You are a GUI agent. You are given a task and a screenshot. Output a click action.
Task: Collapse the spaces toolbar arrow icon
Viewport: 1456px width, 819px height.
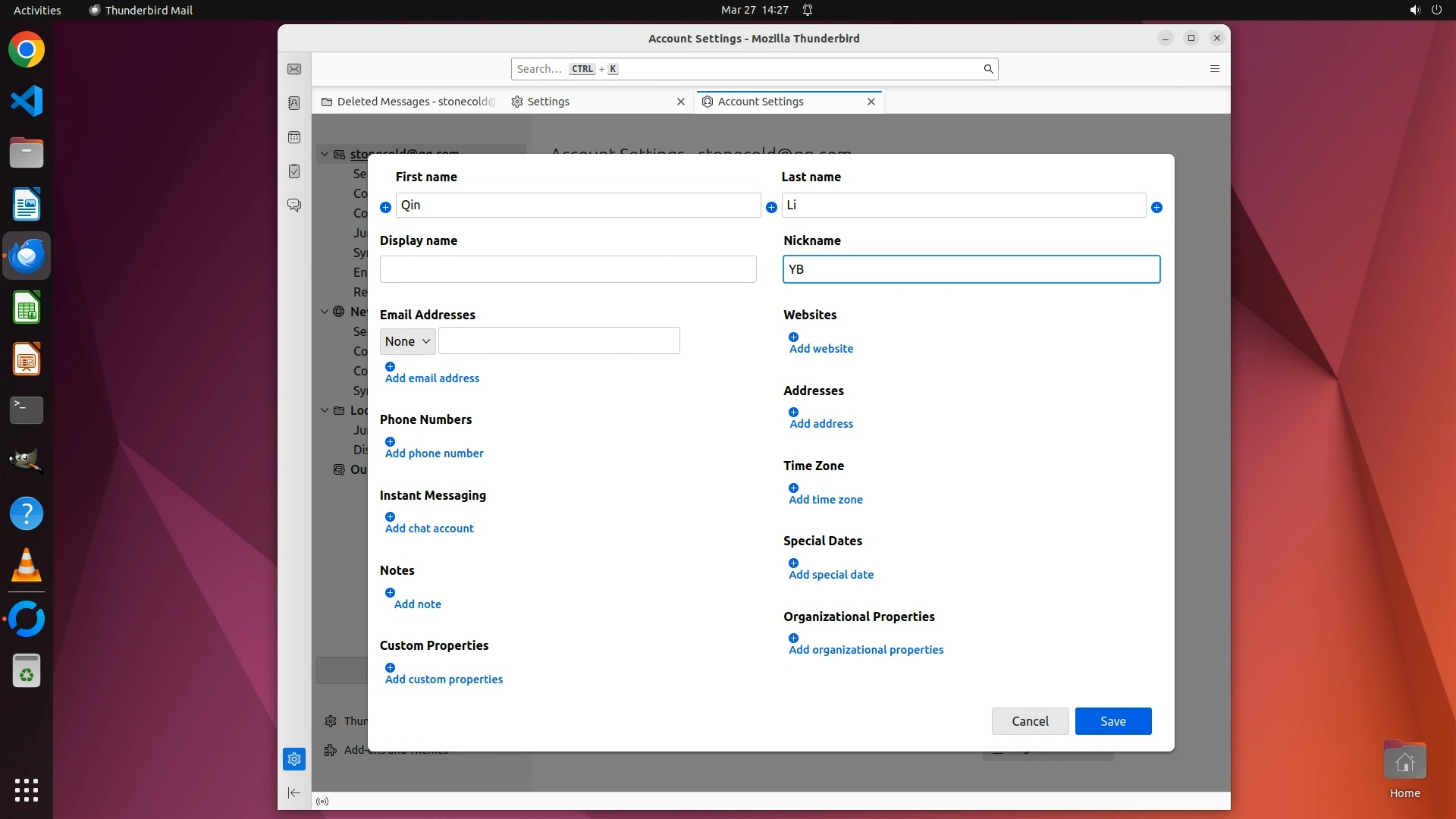tap(294, 793)
